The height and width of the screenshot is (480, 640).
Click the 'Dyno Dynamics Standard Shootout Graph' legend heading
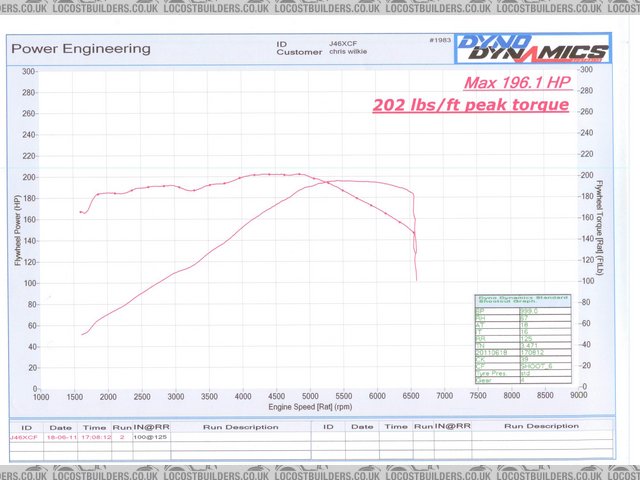523,300
